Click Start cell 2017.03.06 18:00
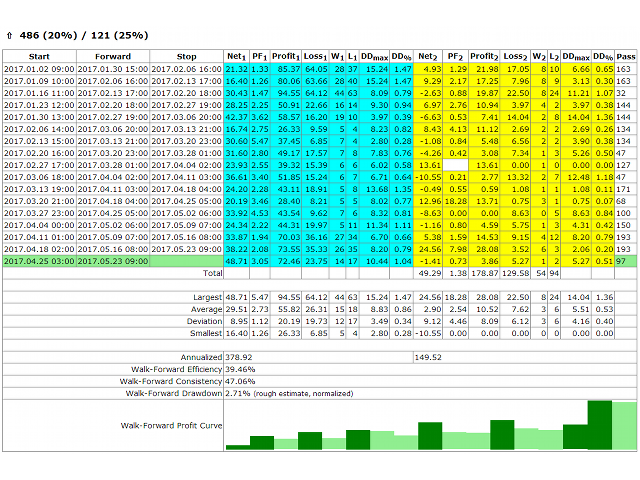The width and height of the screenshot is (640, 480). point(39,177)
